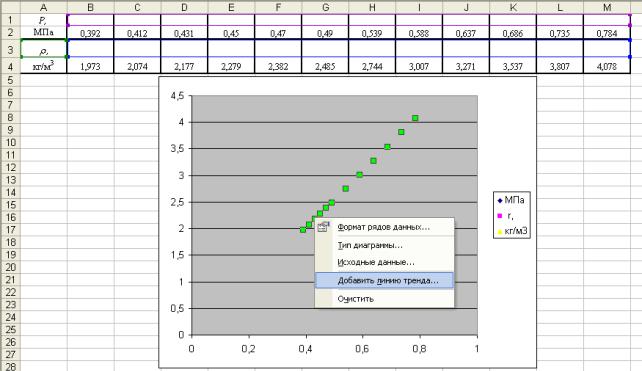
Task: Select column L header
Action: click(x=560, y=7)
